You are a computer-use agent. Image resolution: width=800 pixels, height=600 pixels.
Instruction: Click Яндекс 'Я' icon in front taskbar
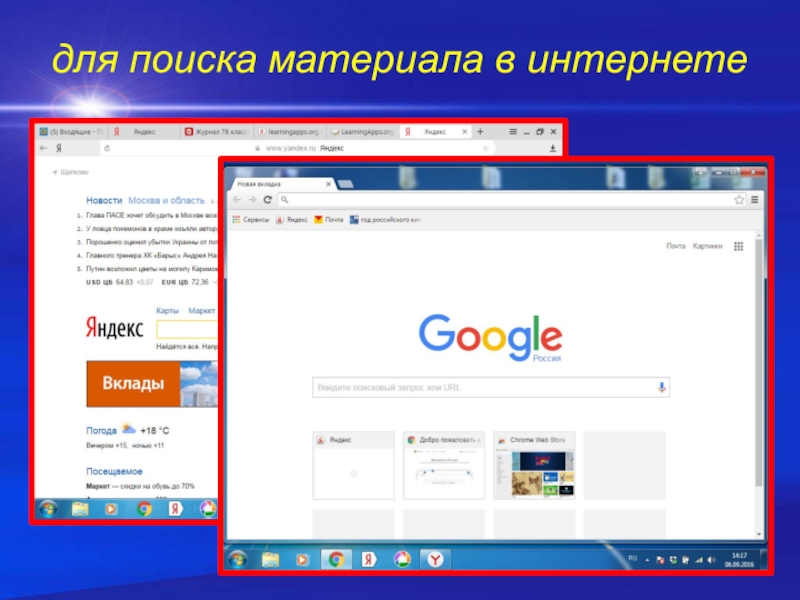click(369, 560)
